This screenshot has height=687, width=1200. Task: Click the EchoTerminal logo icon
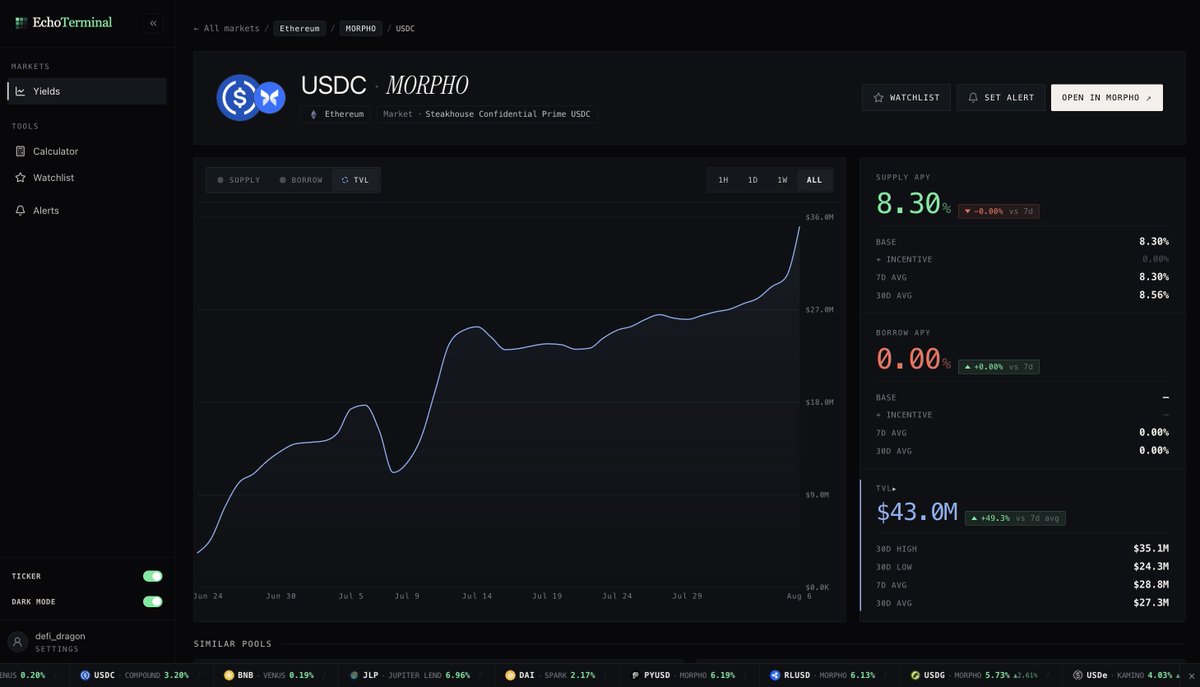click(x=21, y=22)
